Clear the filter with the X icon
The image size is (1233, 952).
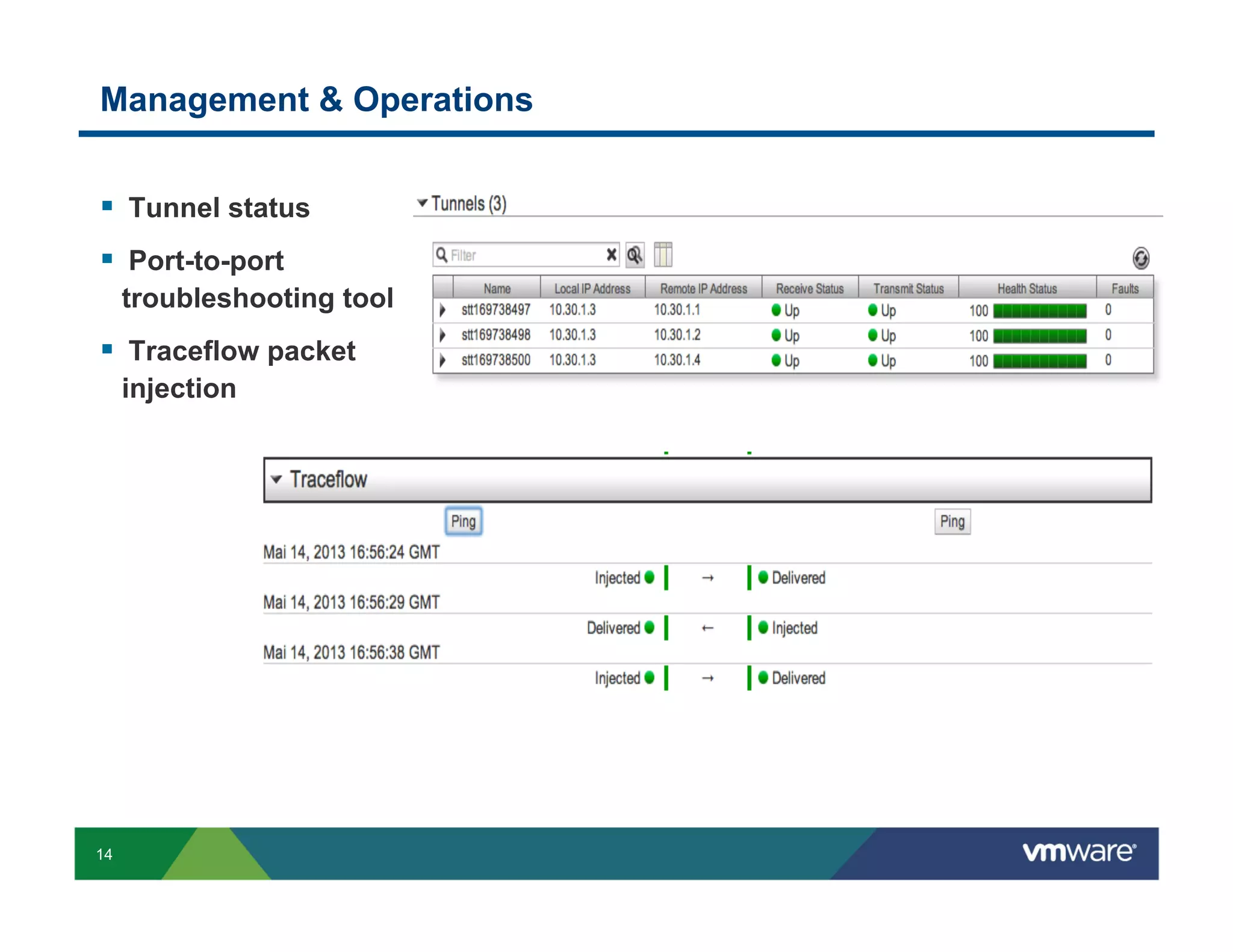click(x=611, y=255)
